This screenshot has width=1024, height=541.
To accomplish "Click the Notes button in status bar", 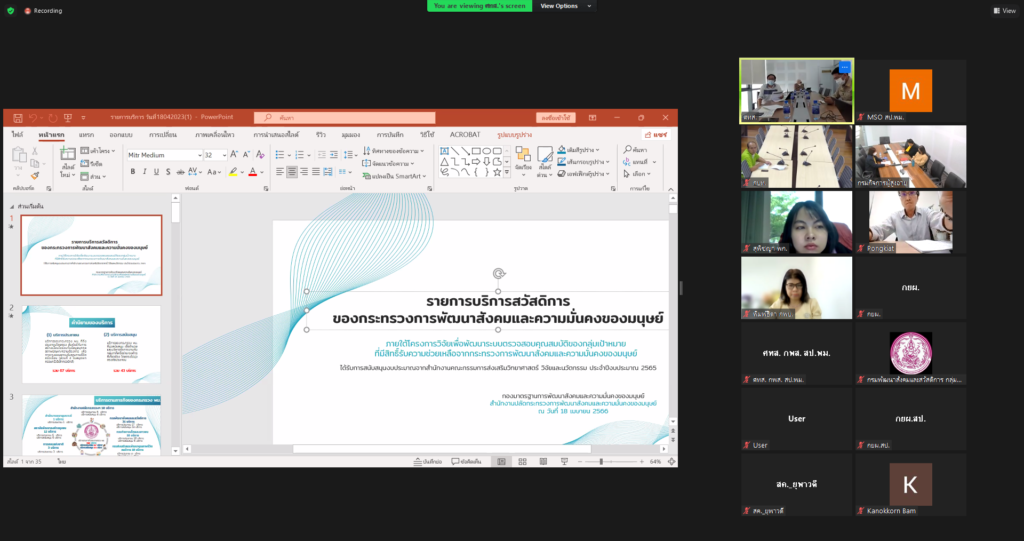I will [428, 461].
